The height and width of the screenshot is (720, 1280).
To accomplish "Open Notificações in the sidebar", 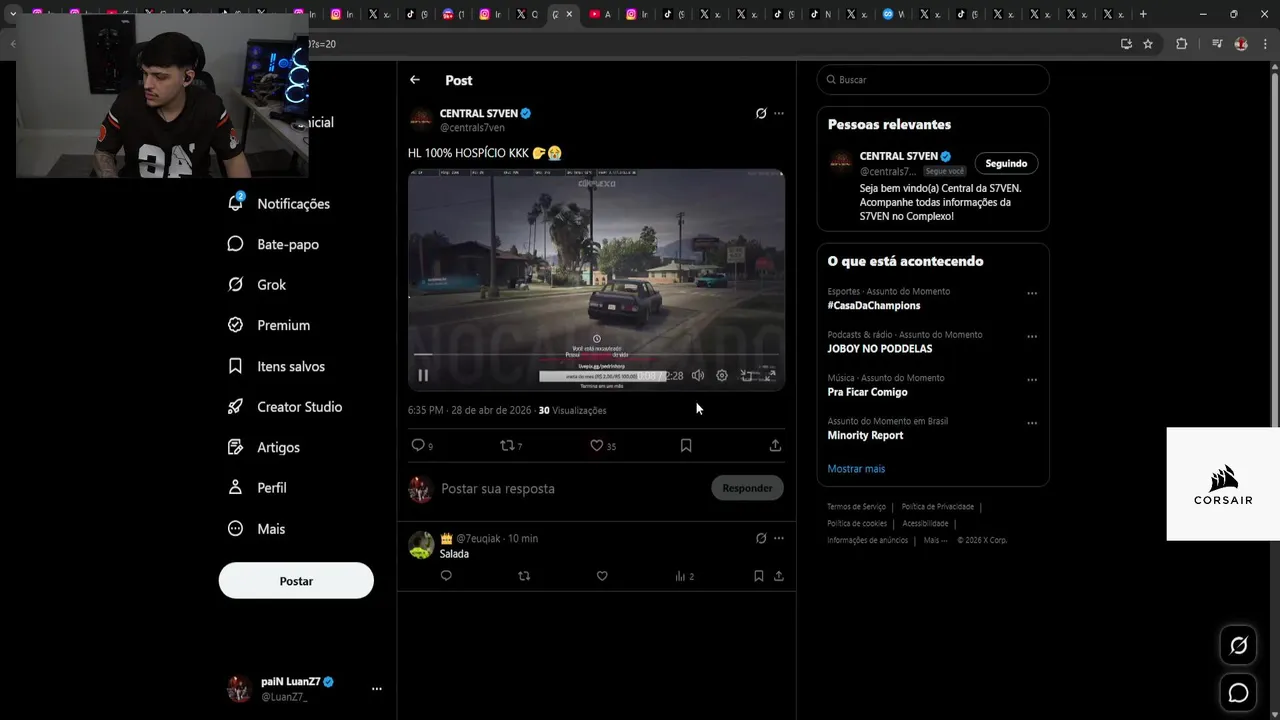I will pyautogui.click(x=280, y=203).
